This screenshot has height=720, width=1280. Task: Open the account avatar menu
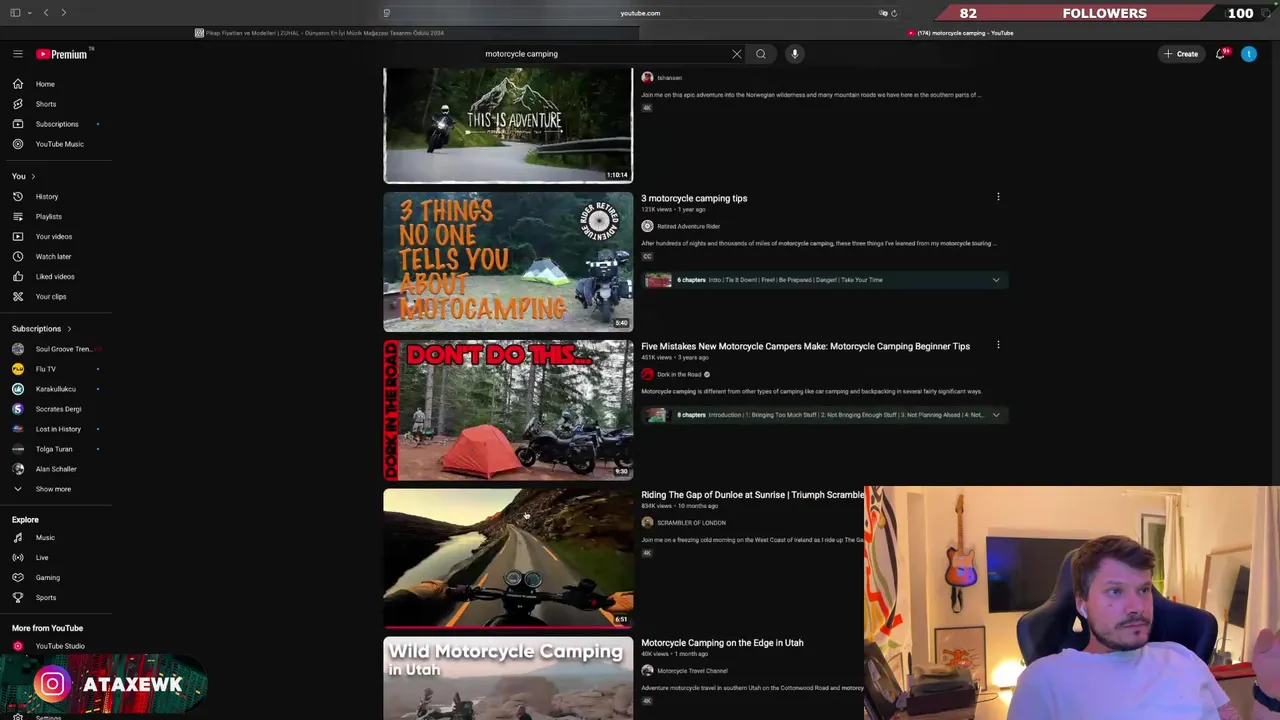(x=1249, y=54)
